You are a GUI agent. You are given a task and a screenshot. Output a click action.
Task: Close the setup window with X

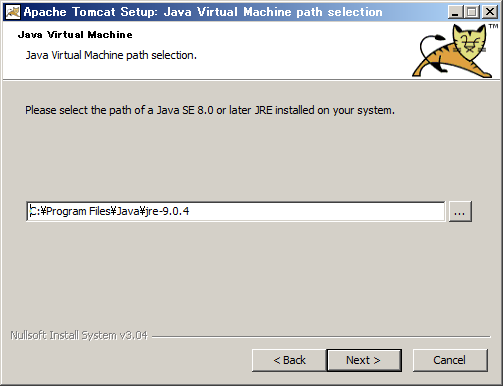click(490, 12)
